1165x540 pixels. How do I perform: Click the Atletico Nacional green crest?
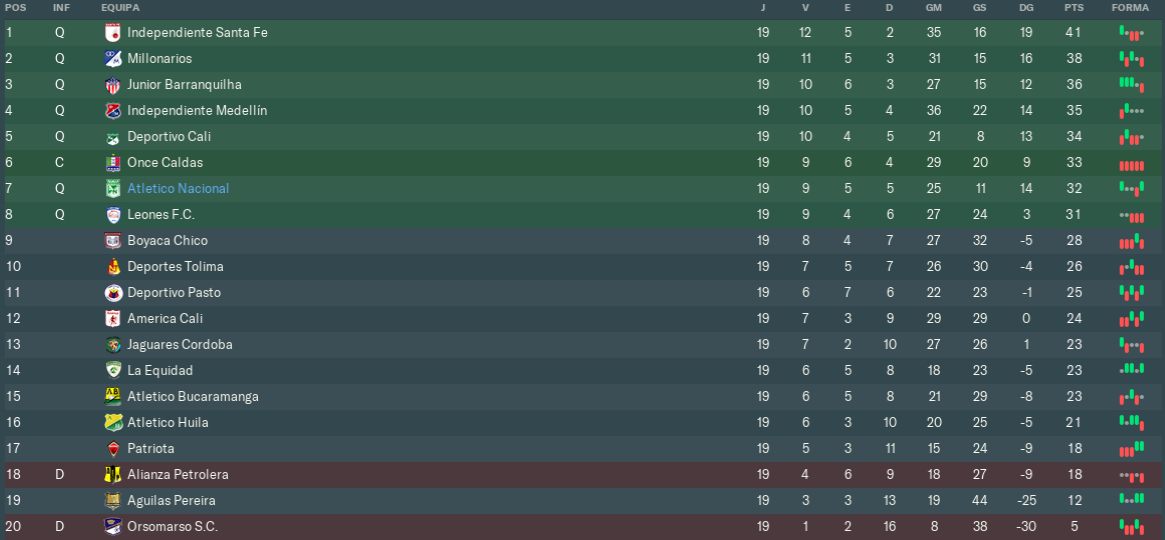point(112,189)
